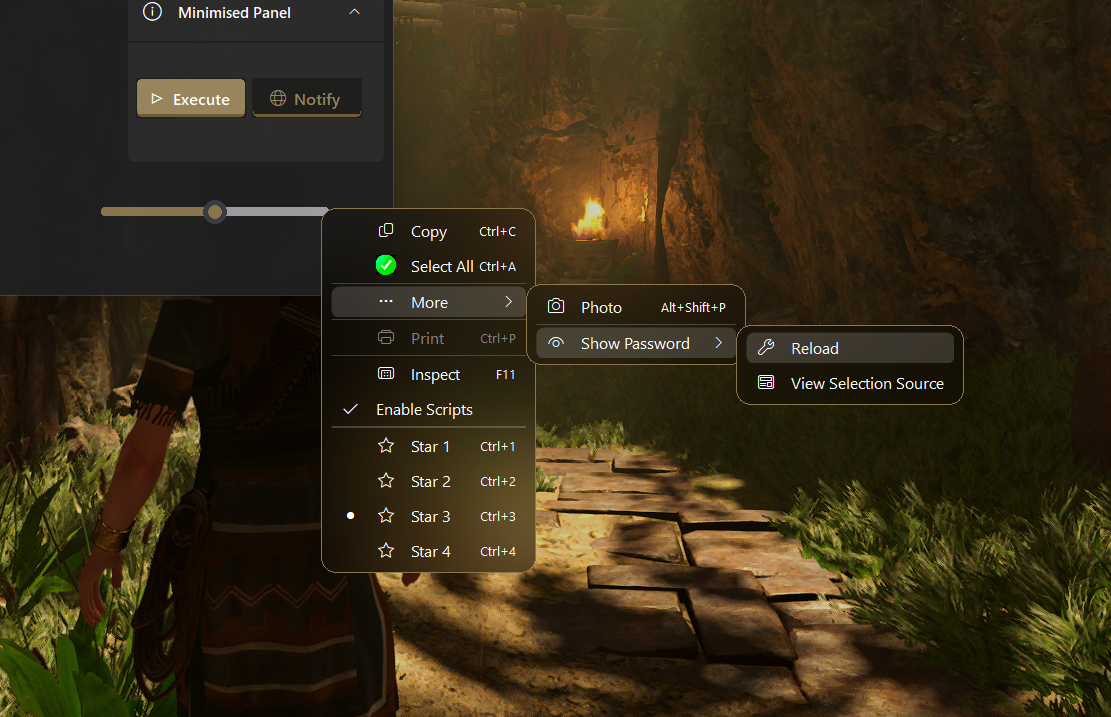Click the info icon on Minimised Panel

pos(151,12)
